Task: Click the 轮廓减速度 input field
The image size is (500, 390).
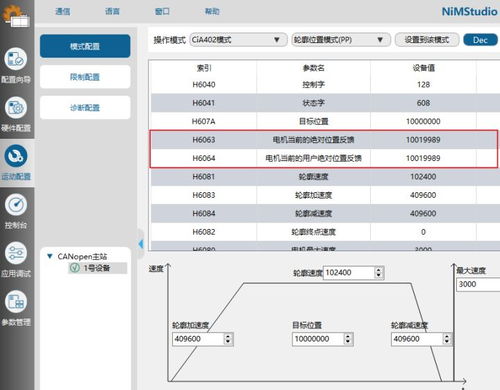Action: pos(417,339)
